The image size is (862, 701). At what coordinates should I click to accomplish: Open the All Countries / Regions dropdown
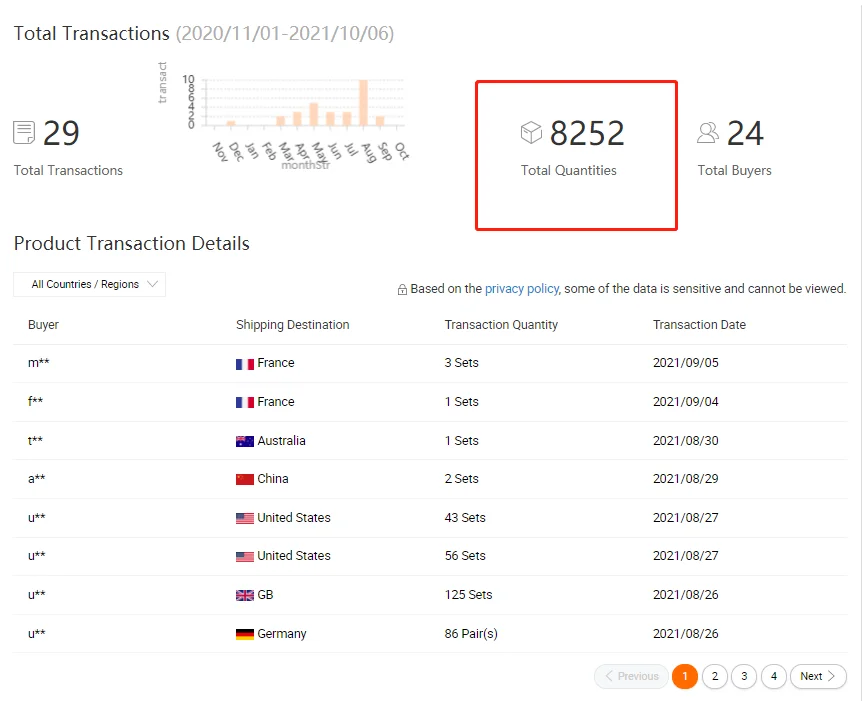[89, 284]
